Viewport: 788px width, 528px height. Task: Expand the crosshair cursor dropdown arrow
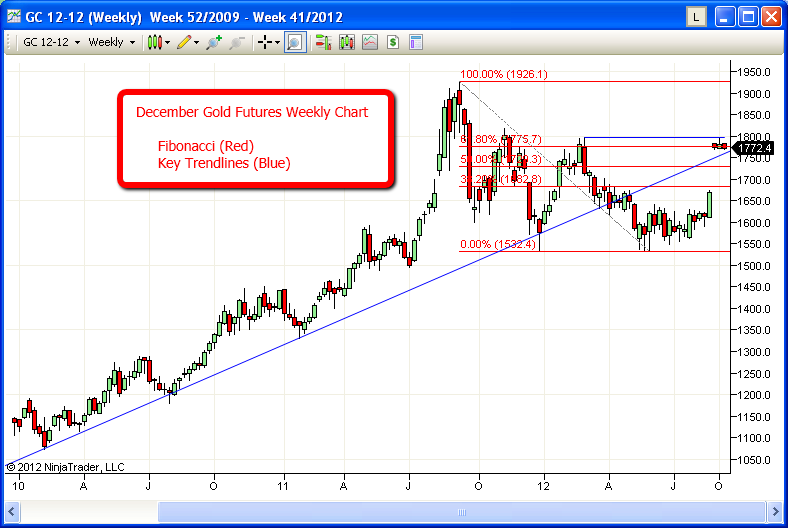[277, 42]
